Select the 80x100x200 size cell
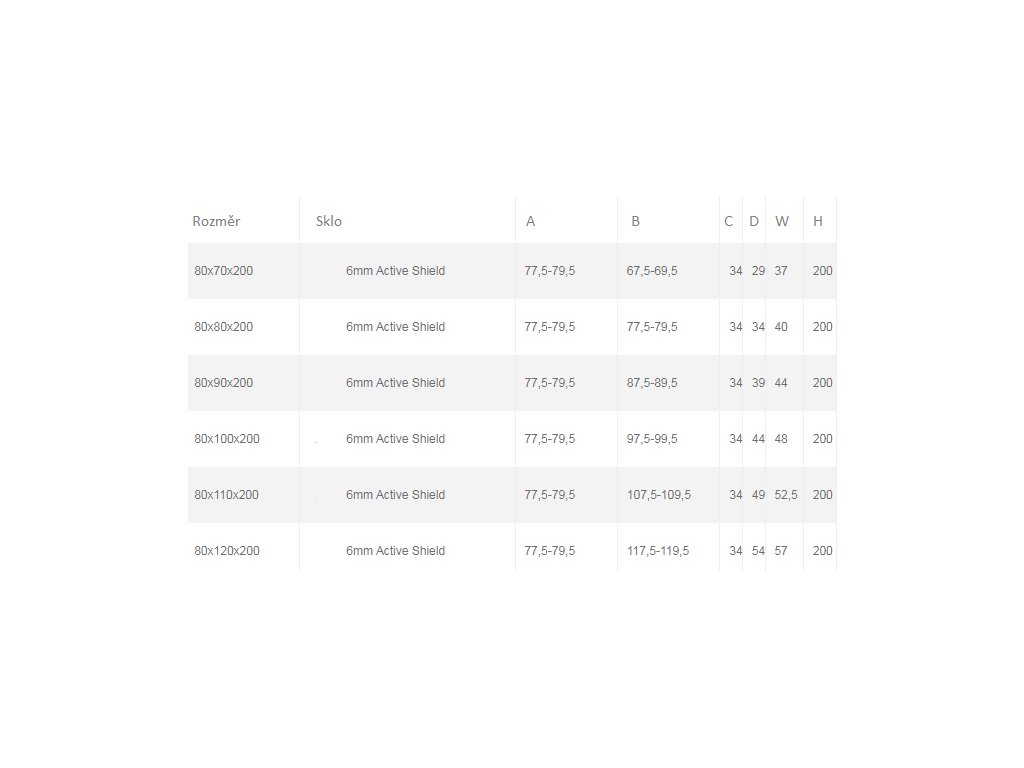 tap(227, 439)
